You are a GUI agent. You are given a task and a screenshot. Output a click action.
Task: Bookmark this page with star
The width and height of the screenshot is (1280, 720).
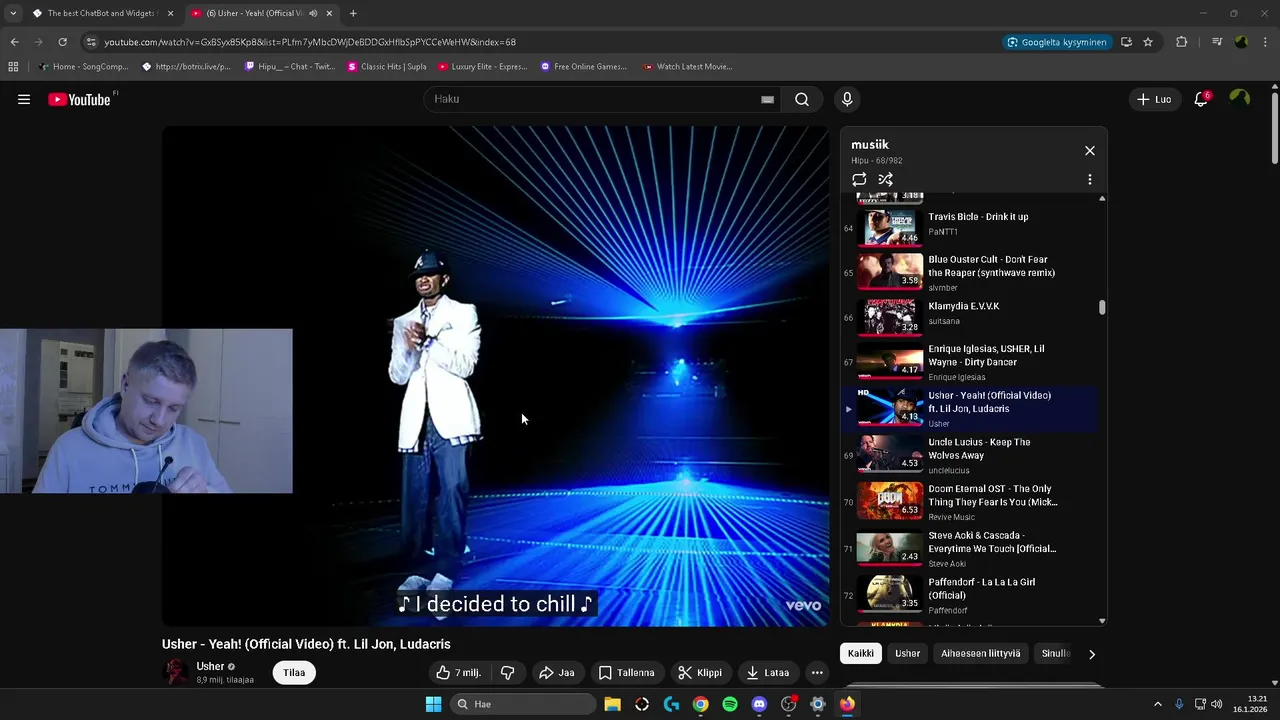tap(1148, 42)
